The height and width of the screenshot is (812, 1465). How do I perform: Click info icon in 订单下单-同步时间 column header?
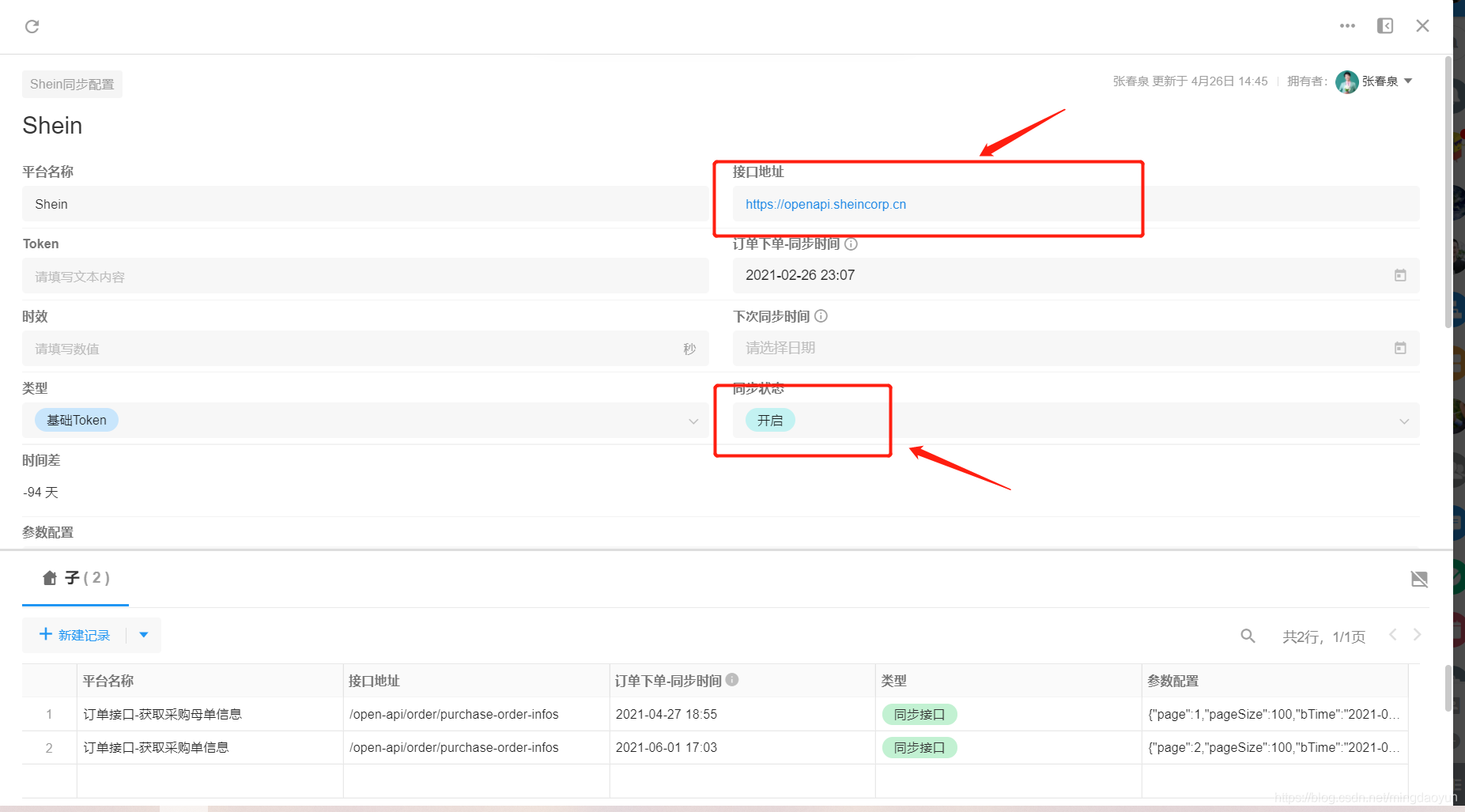[732, 679]
